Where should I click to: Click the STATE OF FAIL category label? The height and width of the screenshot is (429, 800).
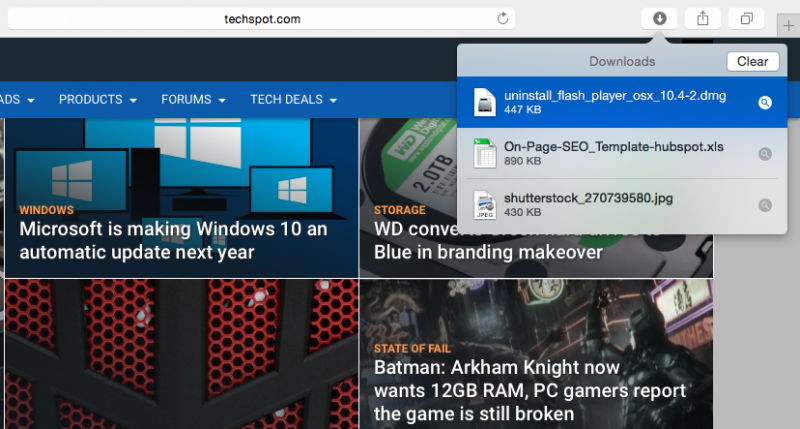[412, 348]
